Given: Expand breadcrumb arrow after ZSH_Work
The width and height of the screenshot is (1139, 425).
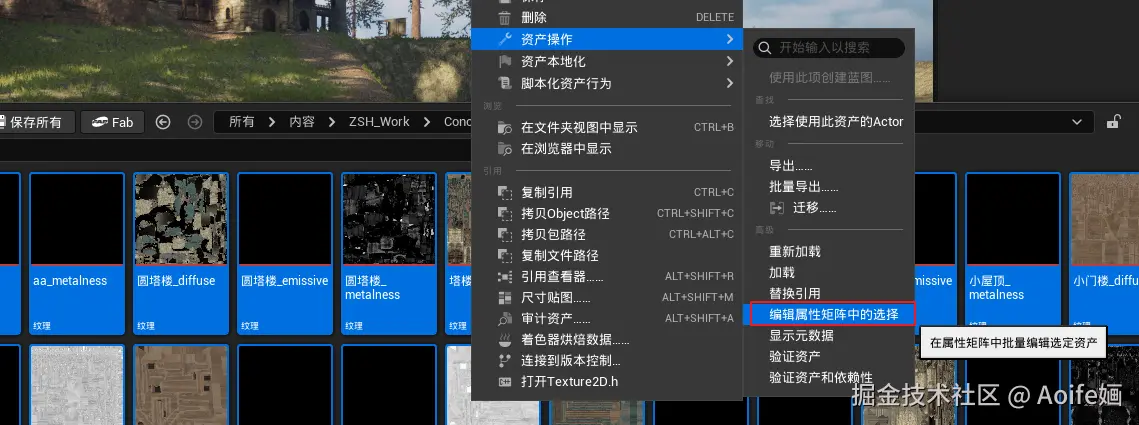Looking at the screenshot, I should click(x=427, y=122).
